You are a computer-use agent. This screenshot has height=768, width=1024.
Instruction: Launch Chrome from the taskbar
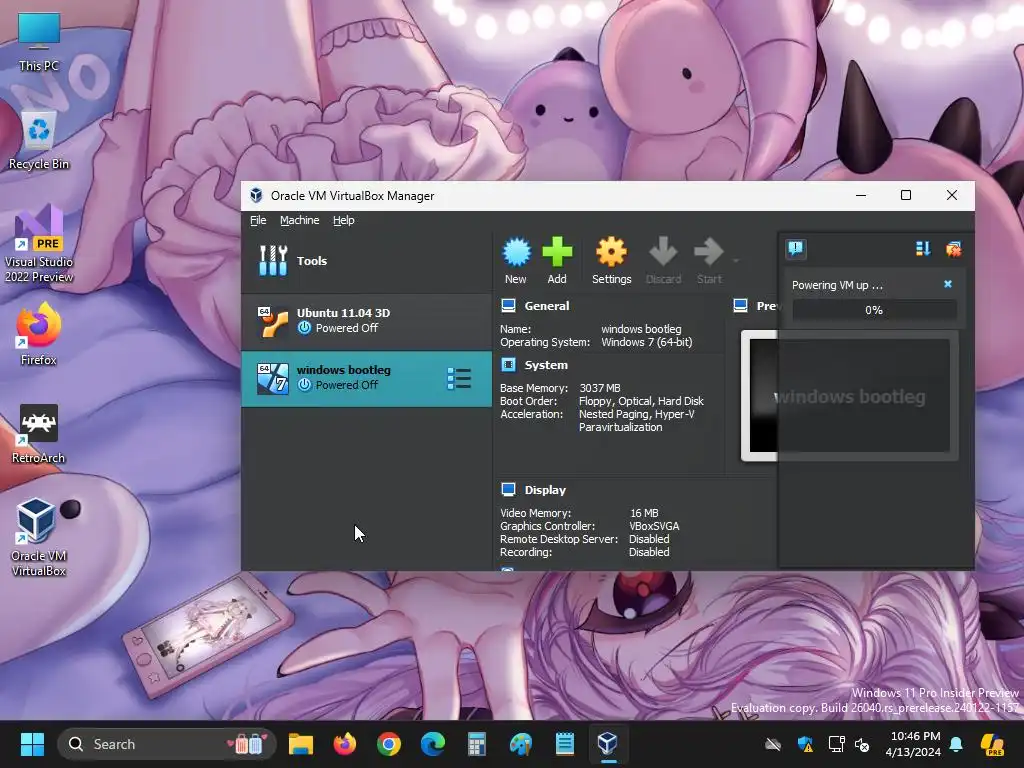389,744
